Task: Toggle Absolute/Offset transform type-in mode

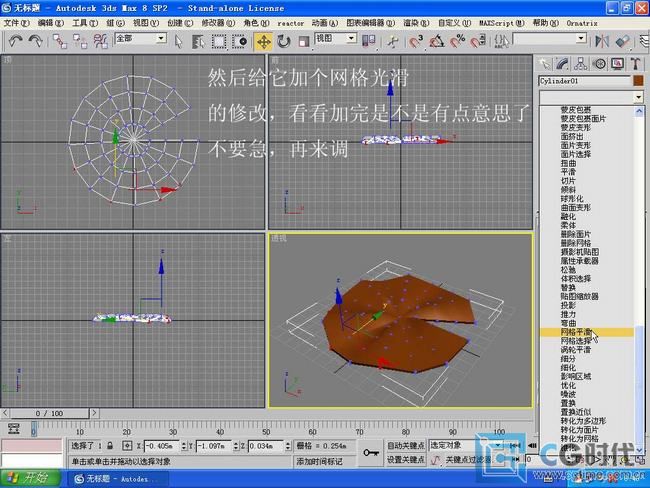Action: click(127, 446)
